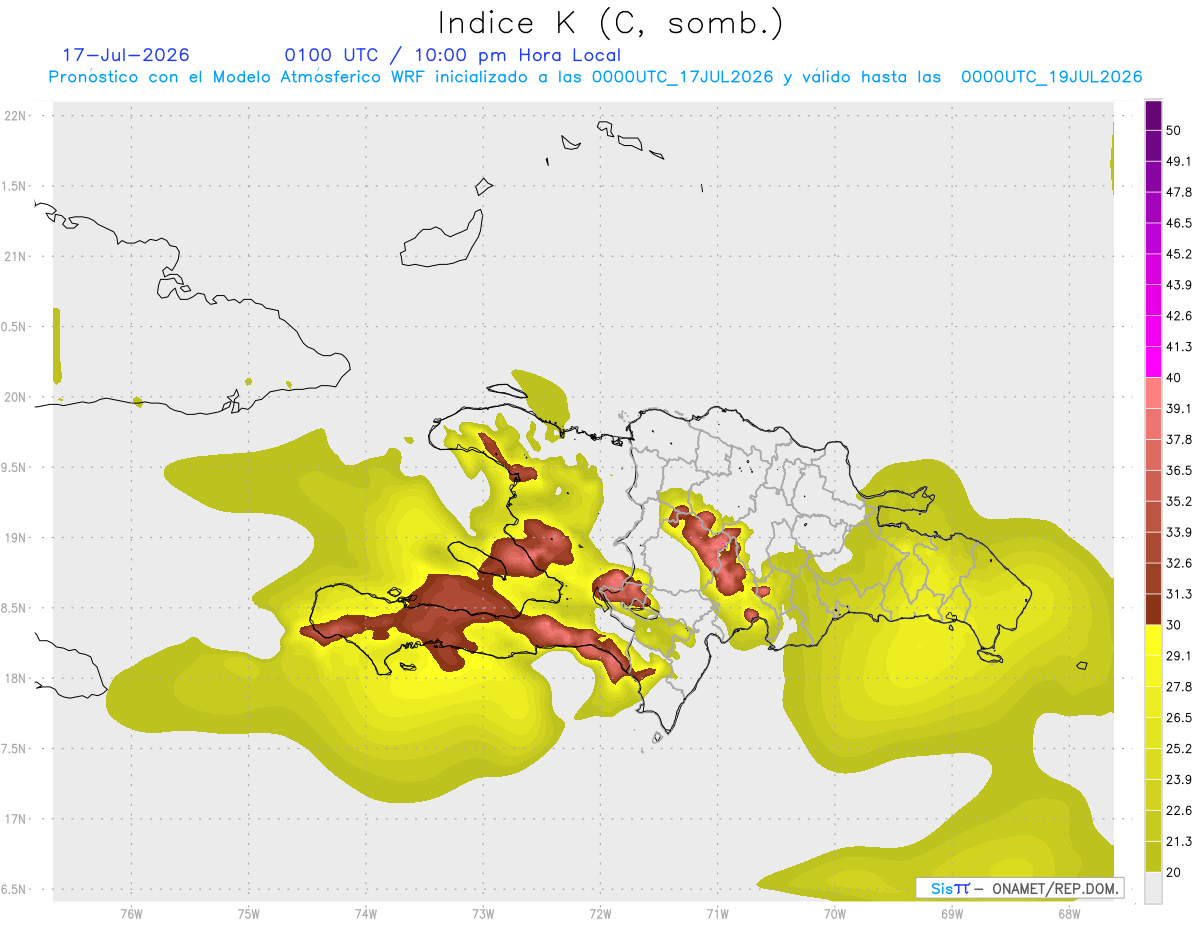
Task: Click the '25.2' value on the color scale
Action: 1179,748
